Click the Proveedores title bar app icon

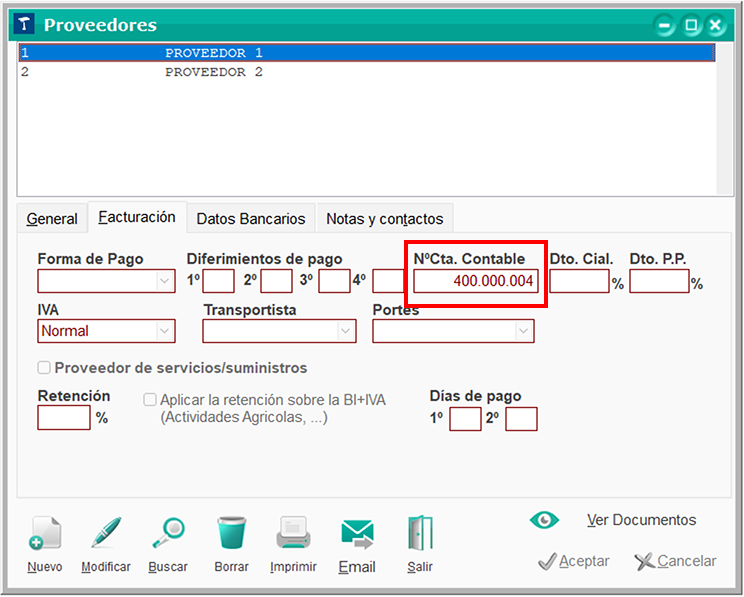point(24,24)
